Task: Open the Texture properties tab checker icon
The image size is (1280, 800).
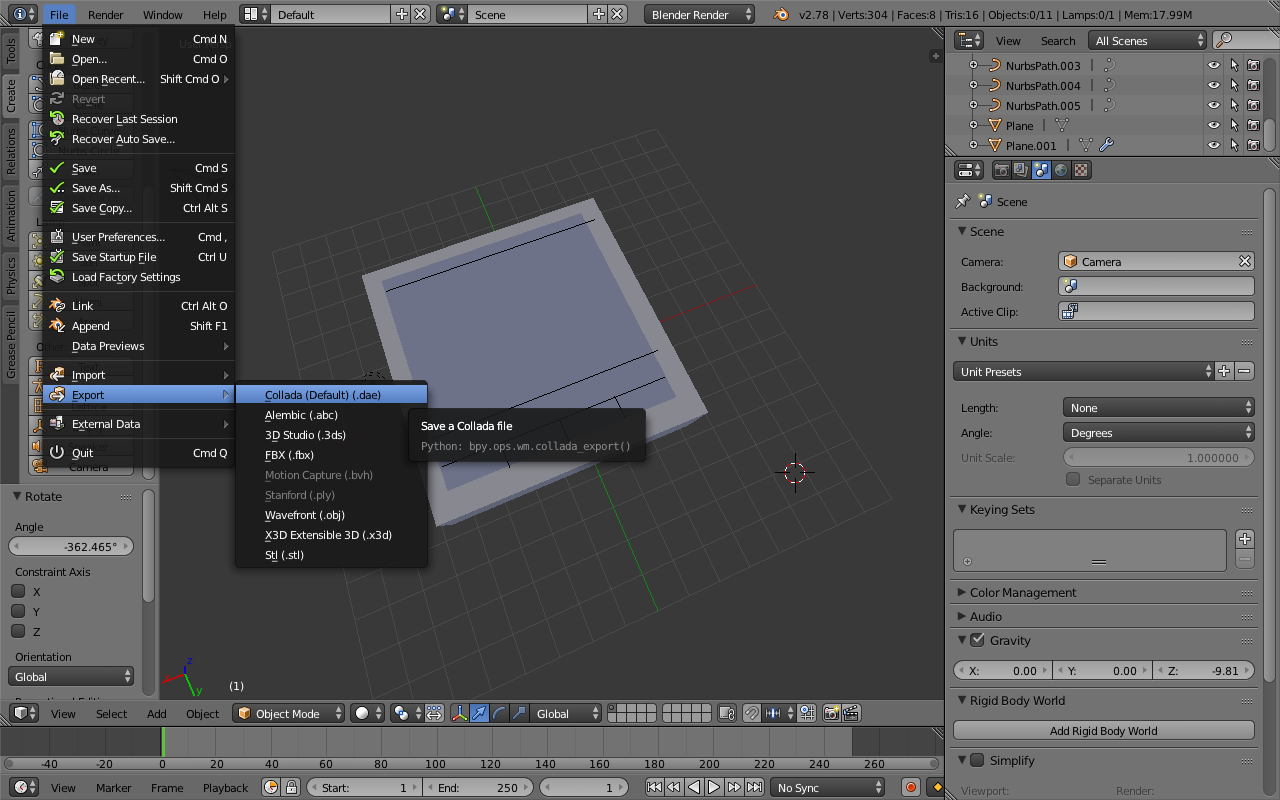Action: pyautogui.click(x=1081, y=170)
